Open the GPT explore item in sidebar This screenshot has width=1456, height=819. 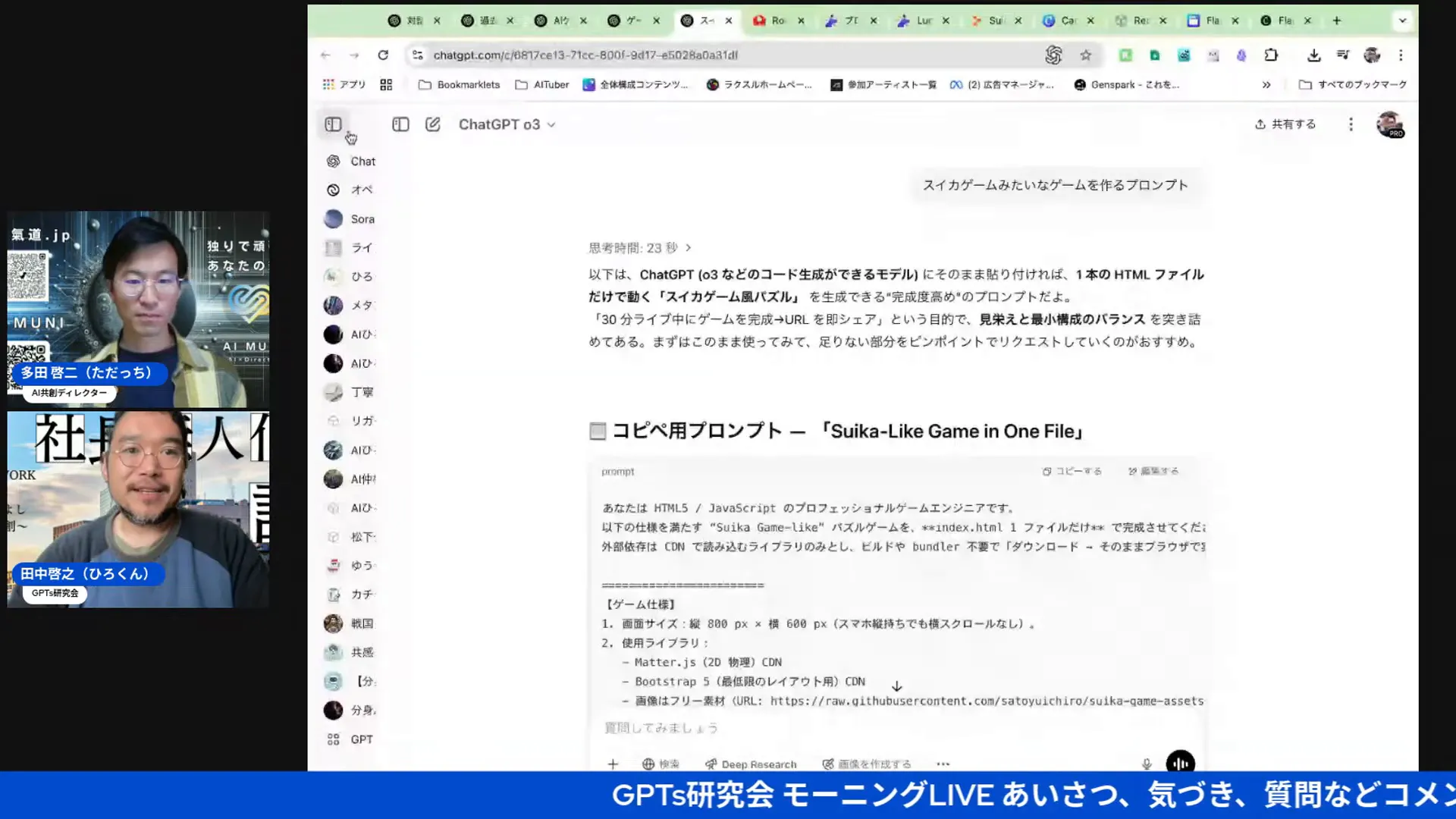coord(350,739)
